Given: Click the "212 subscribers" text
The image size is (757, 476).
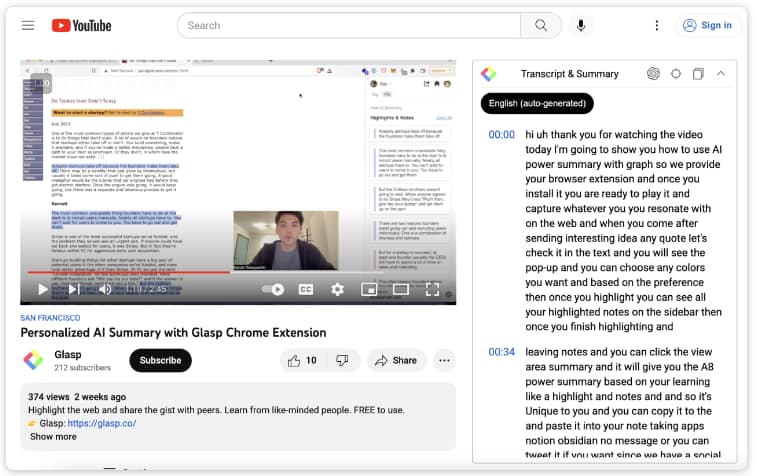Looking at the screenshot, I should 83,367.
